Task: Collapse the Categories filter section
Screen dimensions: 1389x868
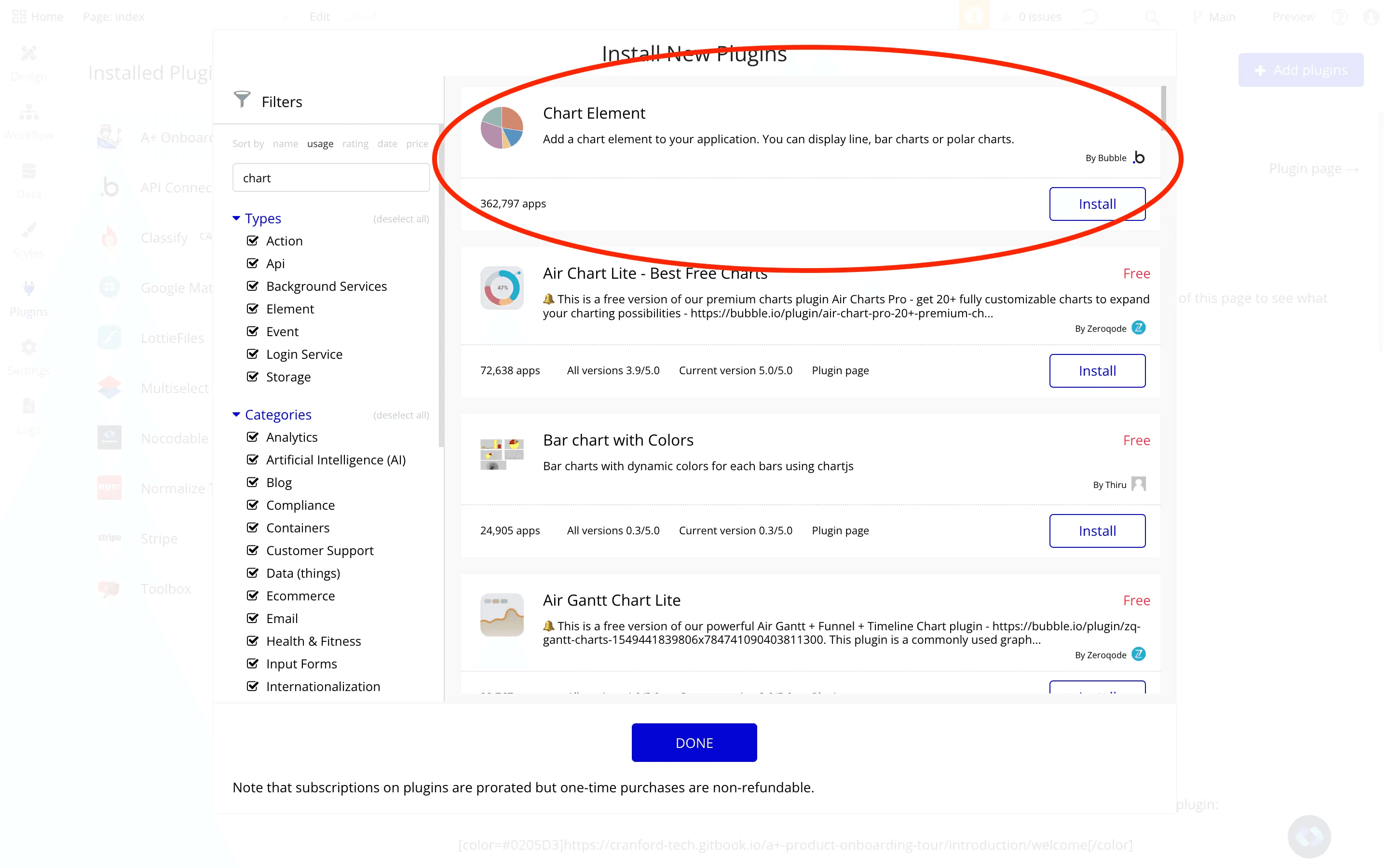Action: [236, 415]
